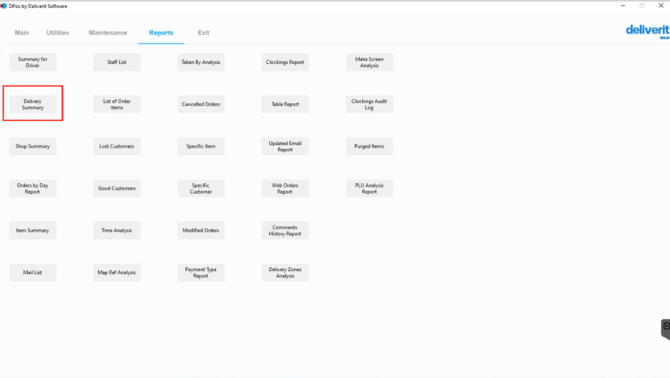
Task: Click the Exit tab
Action: (x=203, y=32)
